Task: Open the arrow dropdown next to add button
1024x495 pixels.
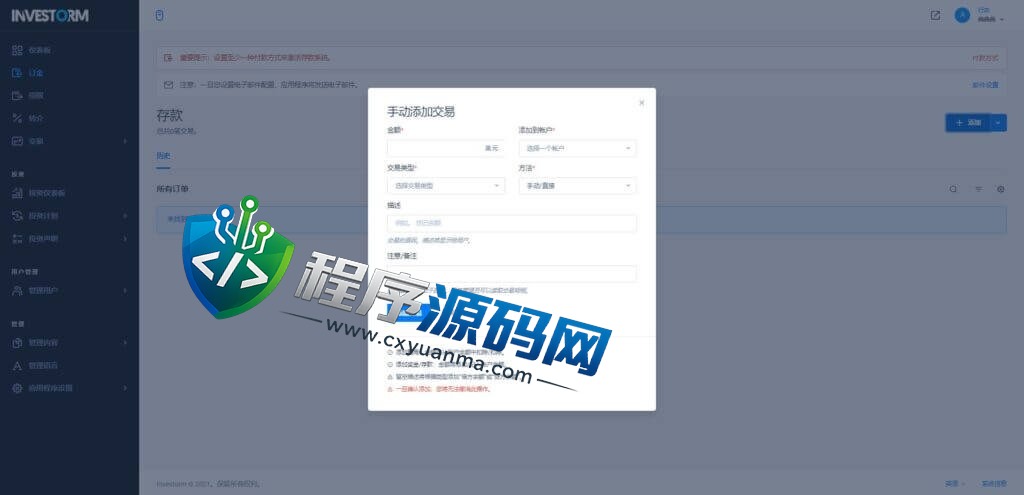Action: coord(999,123)
